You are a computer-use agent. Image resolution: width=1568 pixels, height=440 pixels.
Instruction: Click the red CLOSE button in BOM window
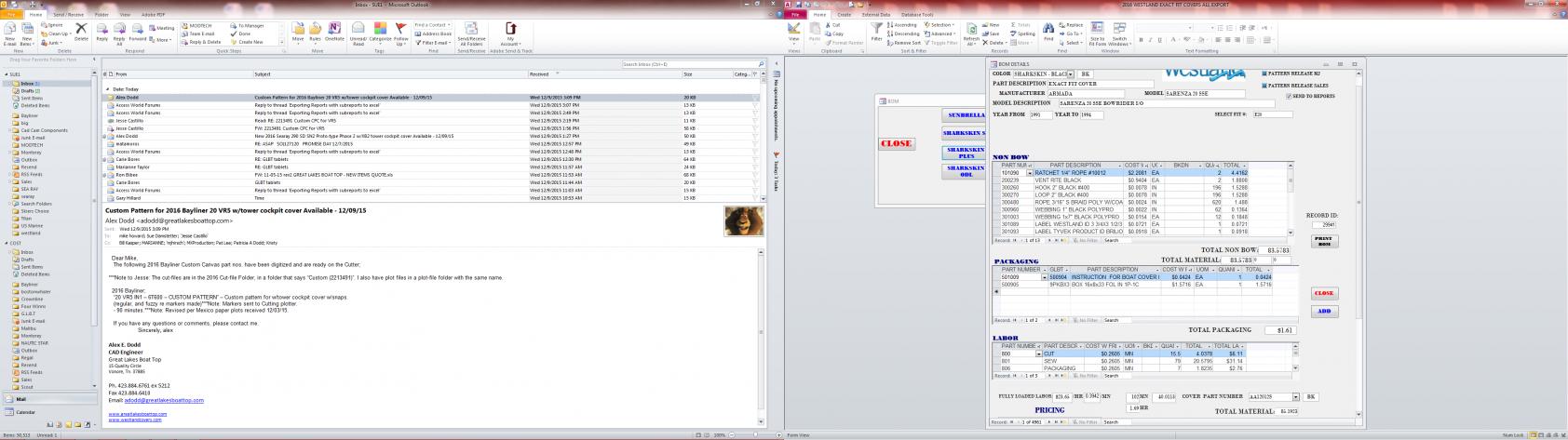point(896,143)
